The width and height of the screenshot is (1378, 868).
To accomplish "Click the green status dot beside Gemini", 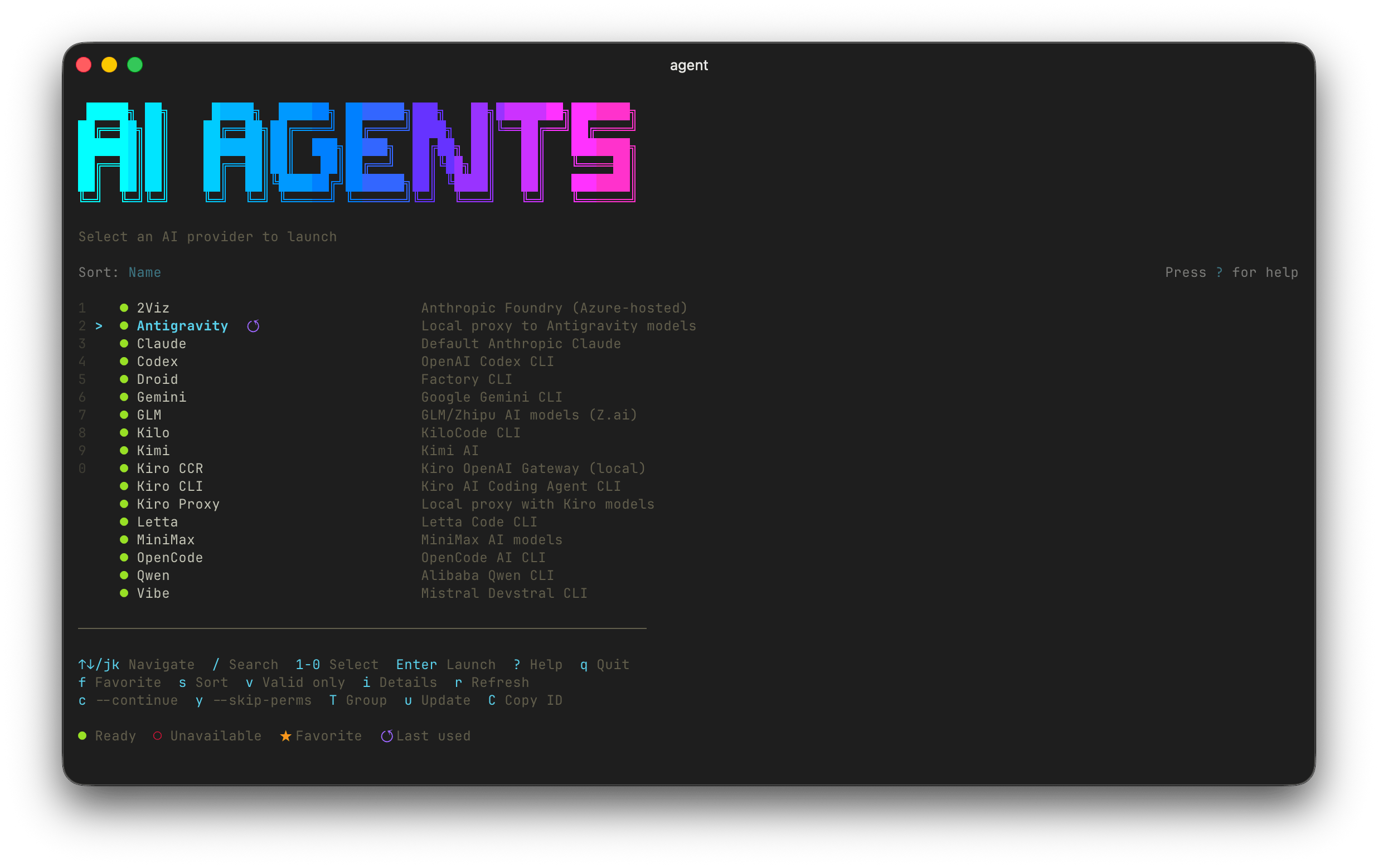I will point(124,397).
